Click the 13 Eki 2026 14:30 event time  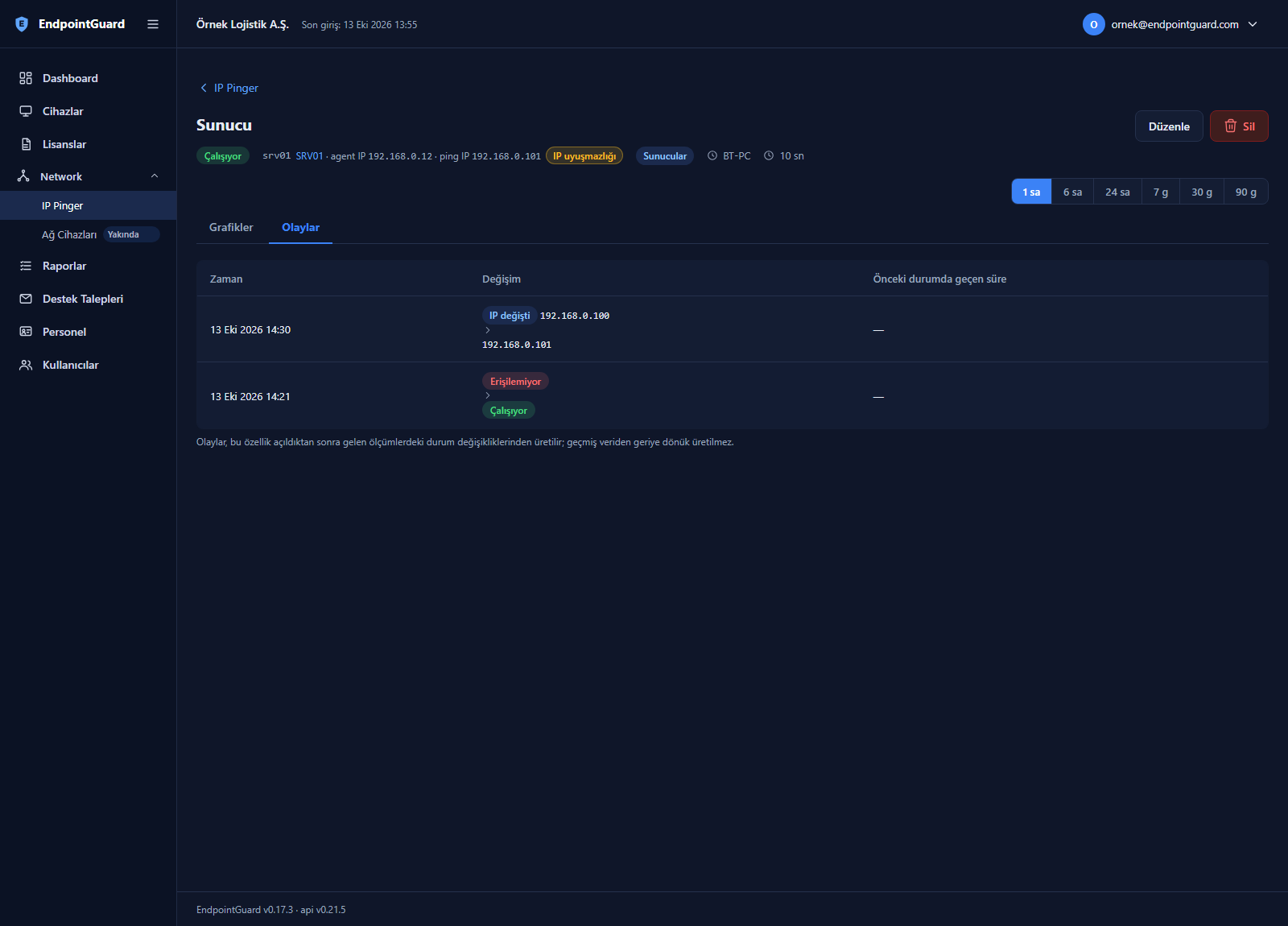pyautogui.click(x=250, y=329)
